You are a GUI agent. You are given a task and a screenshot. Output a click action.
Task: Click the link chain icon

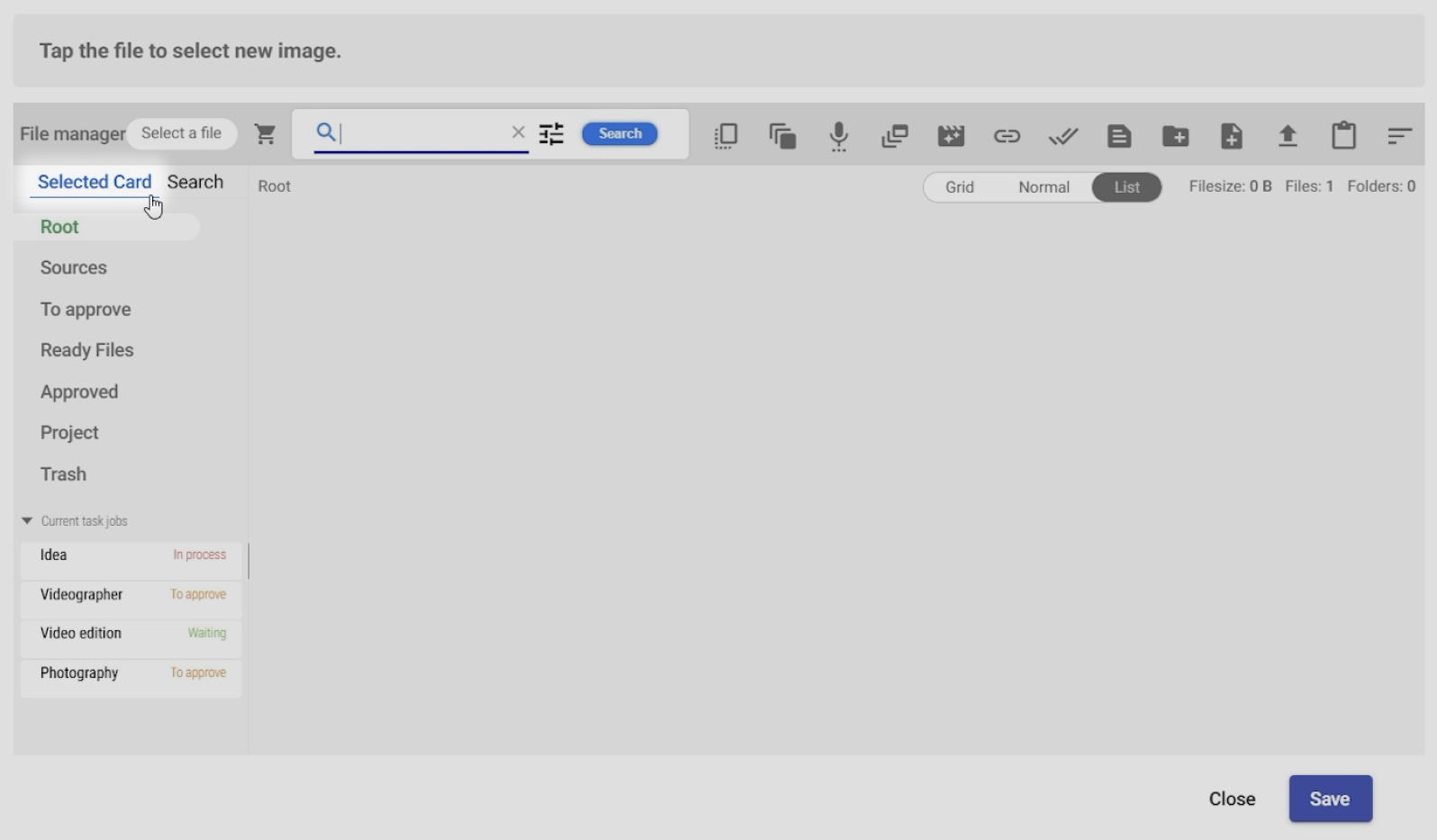[x=1007, y=136]
